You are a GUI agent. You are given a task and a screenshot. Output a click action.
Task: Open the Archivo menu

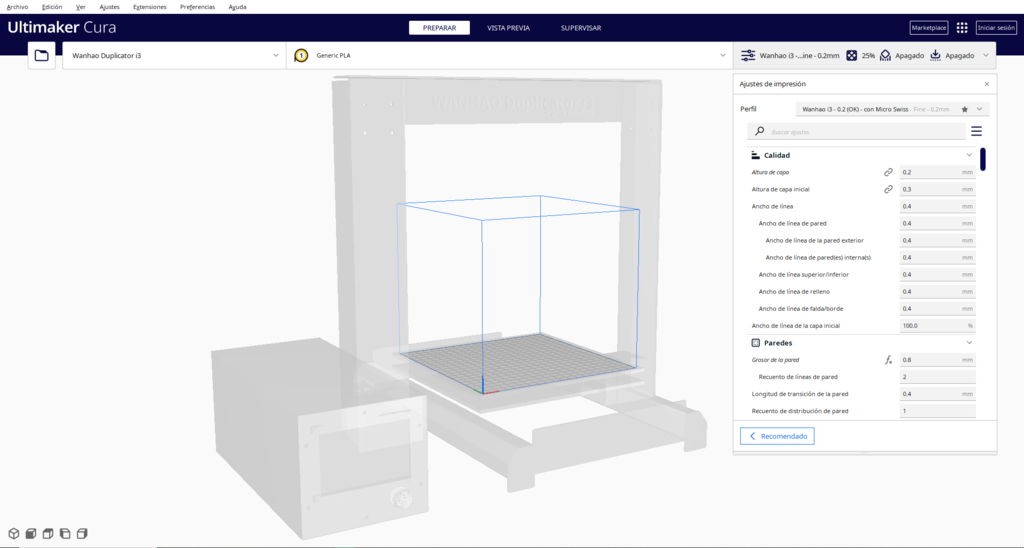coord(18,7)
